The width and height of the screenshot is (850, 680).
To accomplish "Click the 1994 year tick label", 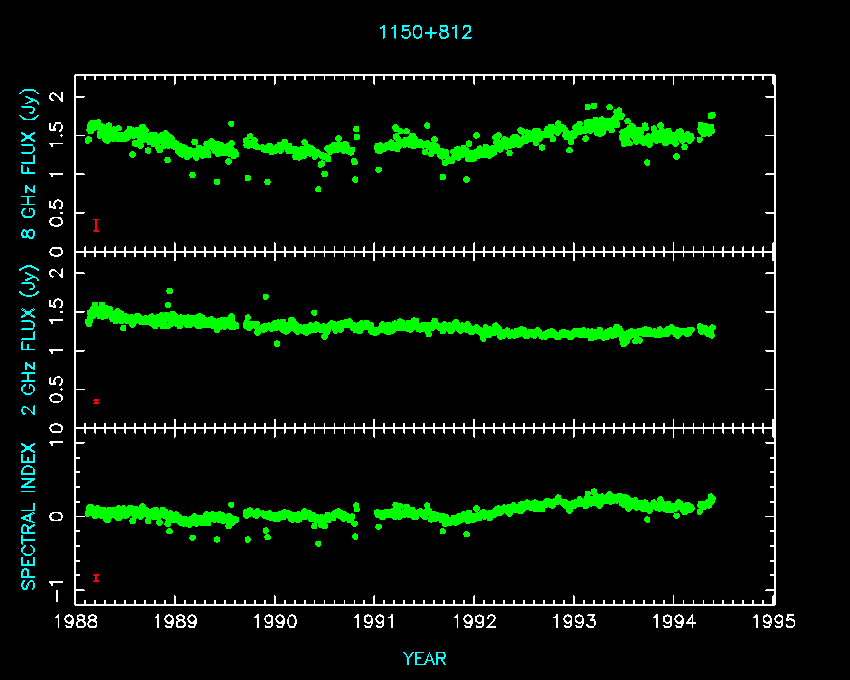I will pos(675,622).
